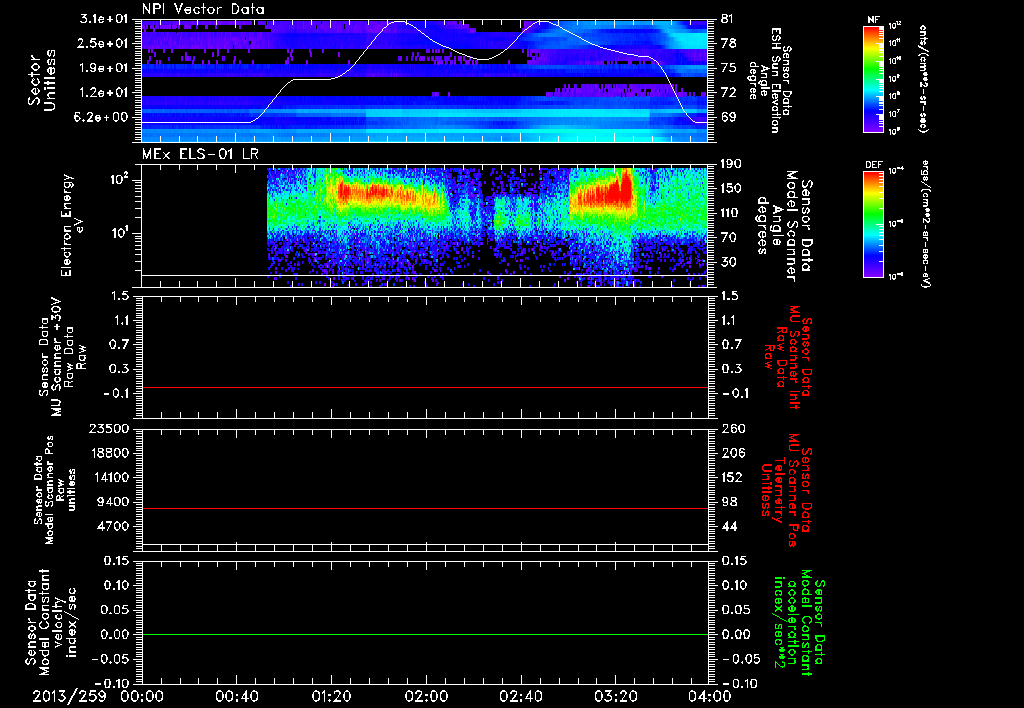Click the 04:00 time tick label
Image resolution: width=1024 pixels, height=708 pixels.
[710, 696]
